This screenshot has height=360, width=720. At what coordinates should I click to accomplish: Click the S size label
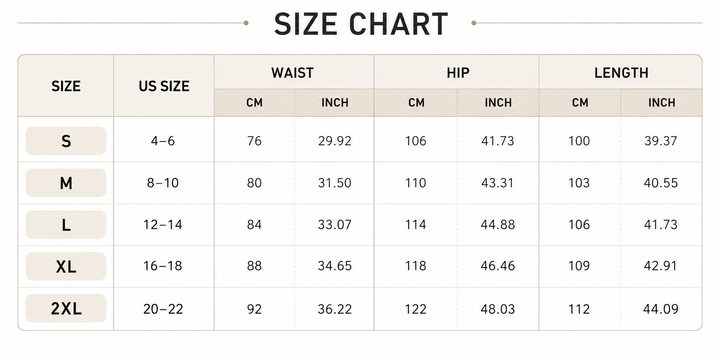click(66, 141)
